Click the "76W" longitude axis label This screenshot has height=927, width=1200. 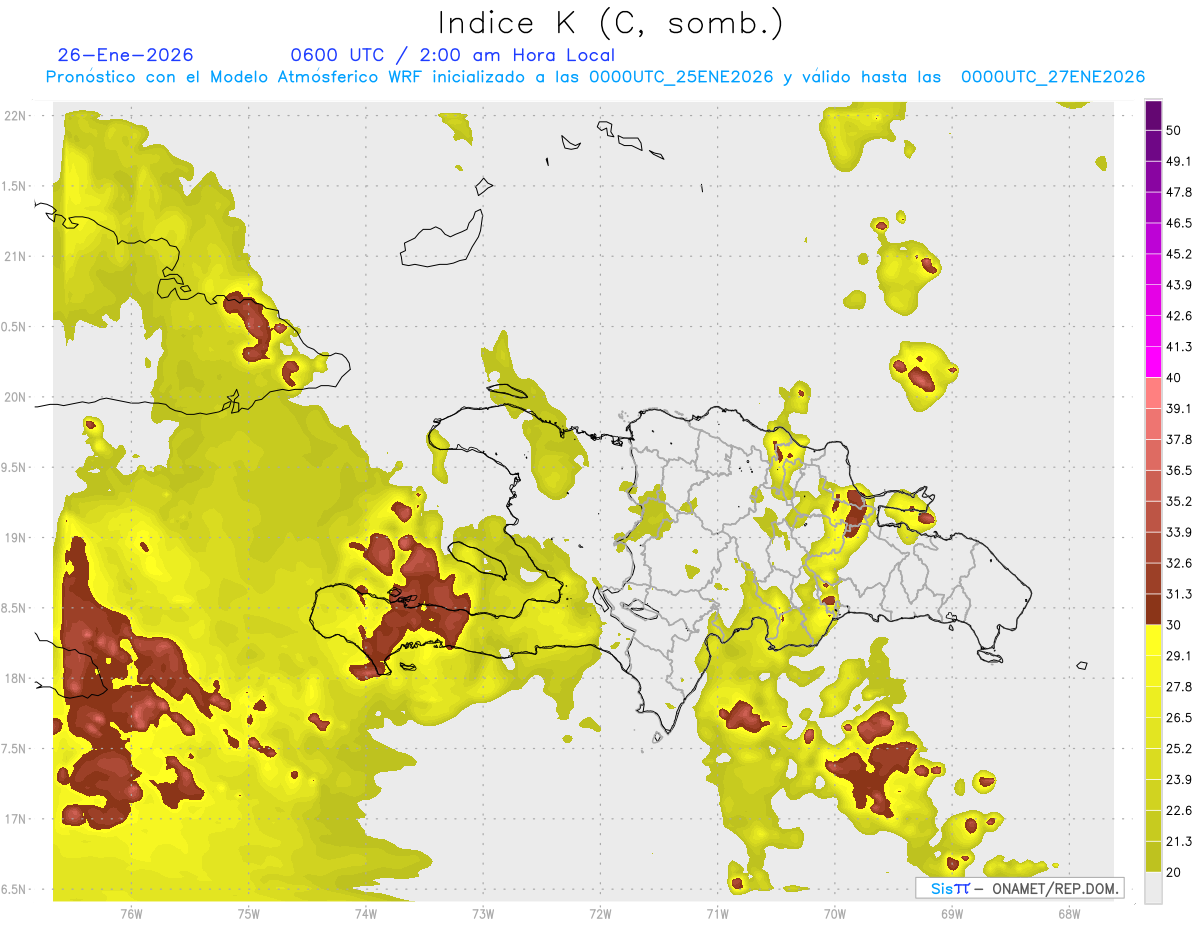(131, 914)
